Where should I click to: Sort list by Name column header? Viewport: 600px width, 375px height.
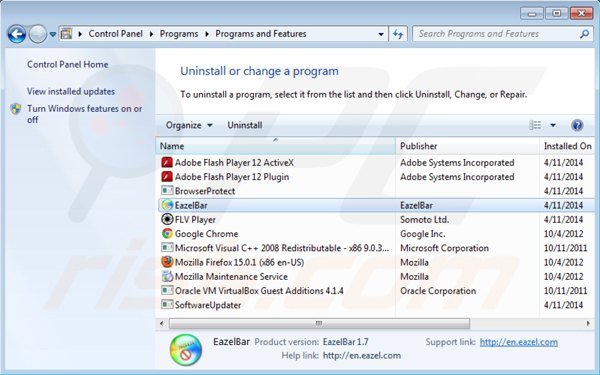click(x=276, y=146)
